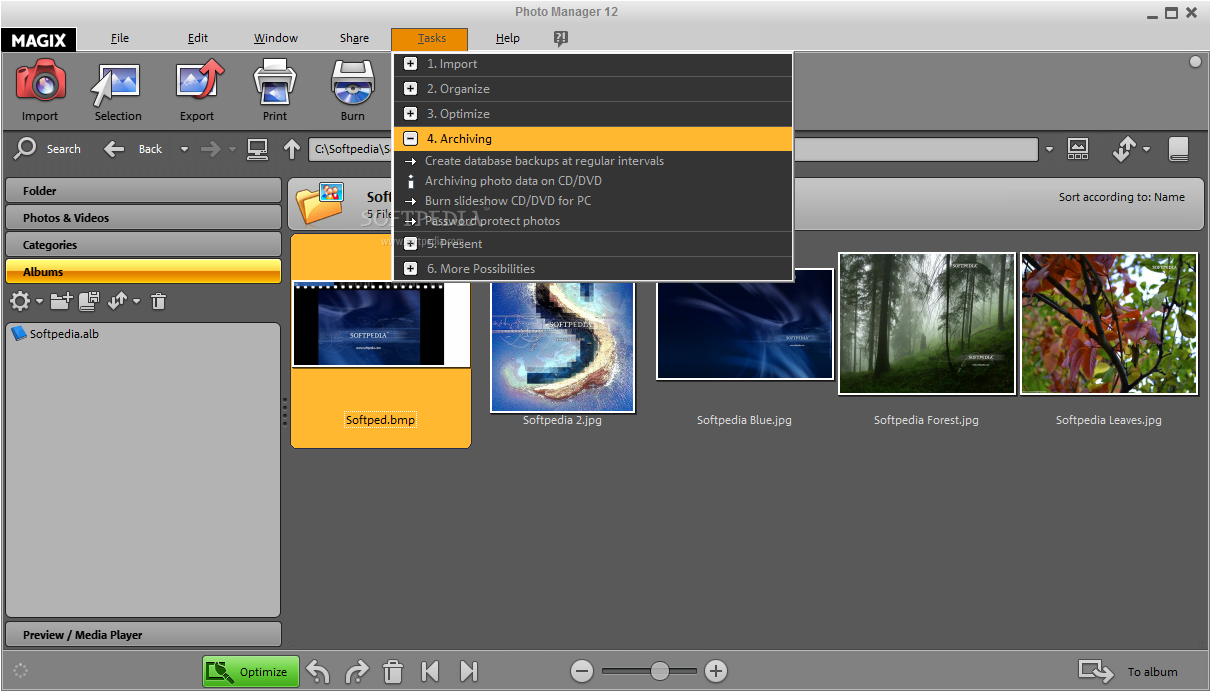Save the current album
The image size is (1211, 692).
(89, 300)
